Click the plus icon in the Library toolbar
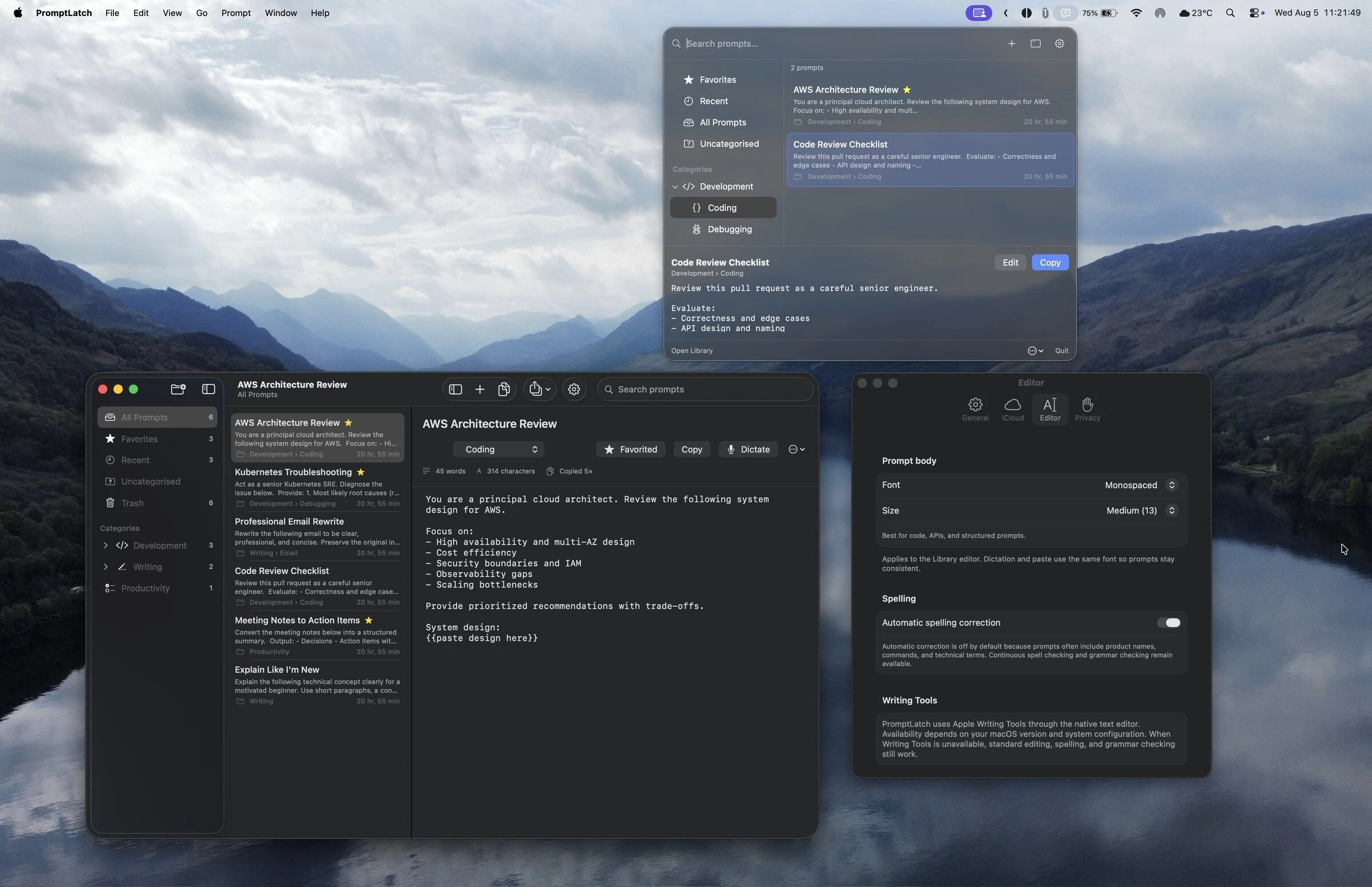The height and width of the screenshot is (887, 1372). coord(480,389)
